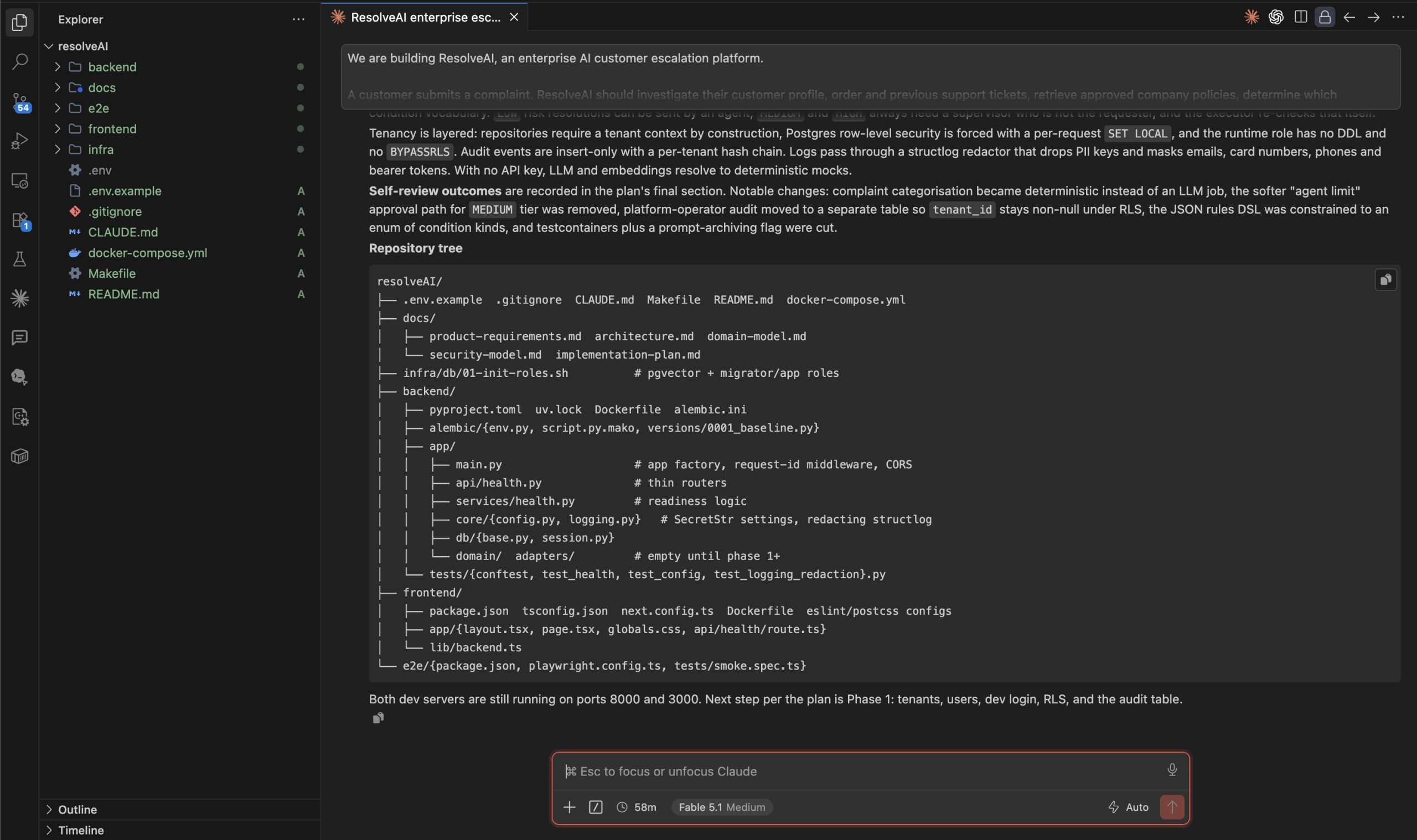The image size is (1417, 840).
Task: Close the ResolveAI enterprise tab
Action: click(514, 17)
